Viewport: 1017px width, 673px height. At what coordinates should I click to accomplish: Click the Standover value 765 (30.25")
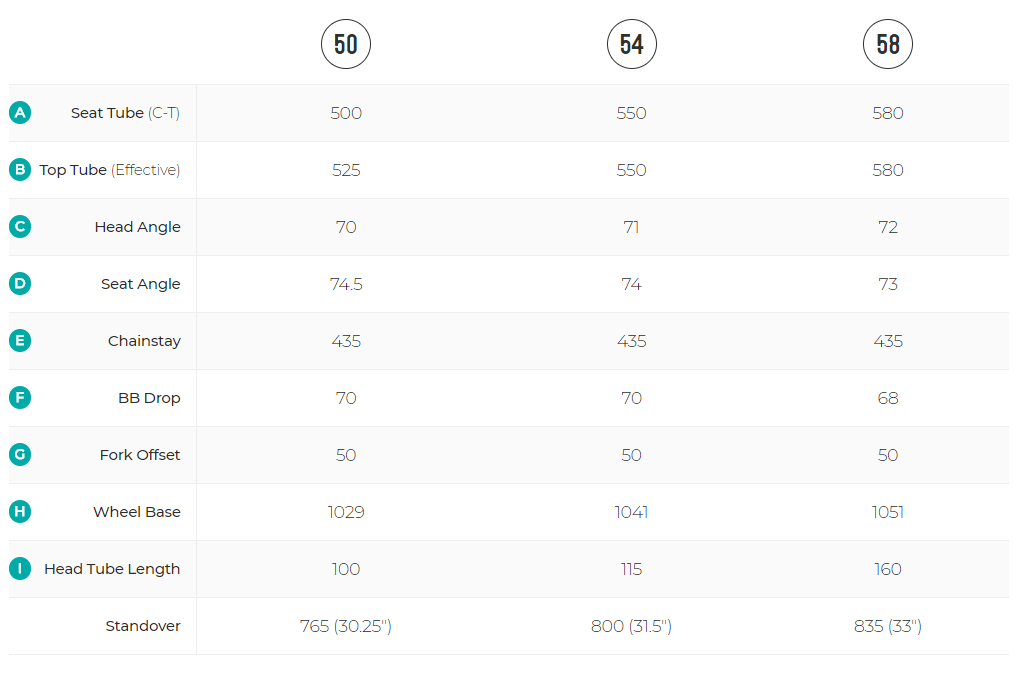[x=346, y=626]
